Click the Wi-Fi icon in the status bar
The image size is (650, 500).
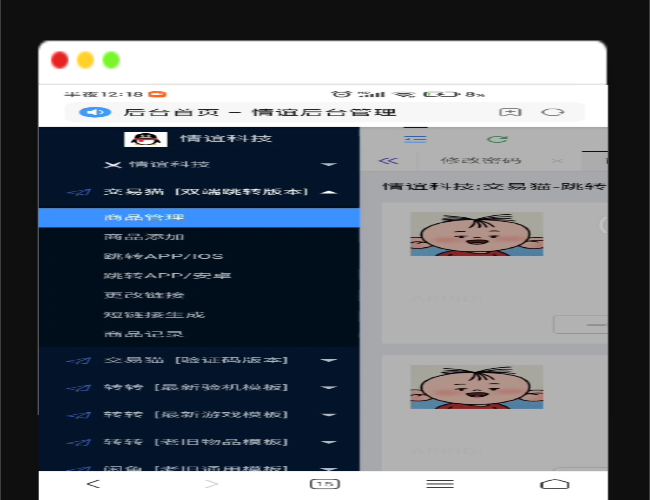pos(404,94)
